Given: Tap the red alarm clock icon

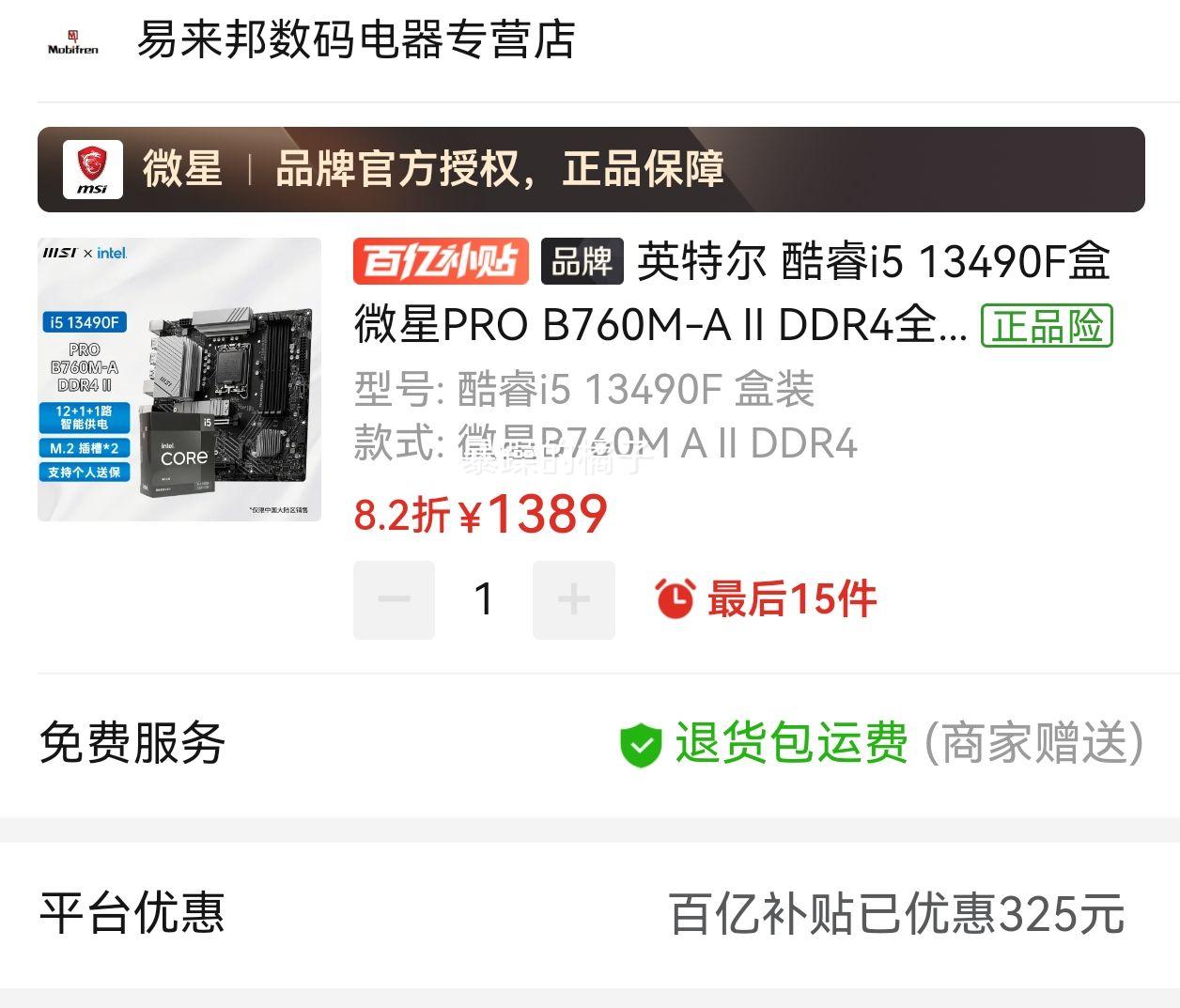Looking at the screenshot, I should click(x=675, y=598).
